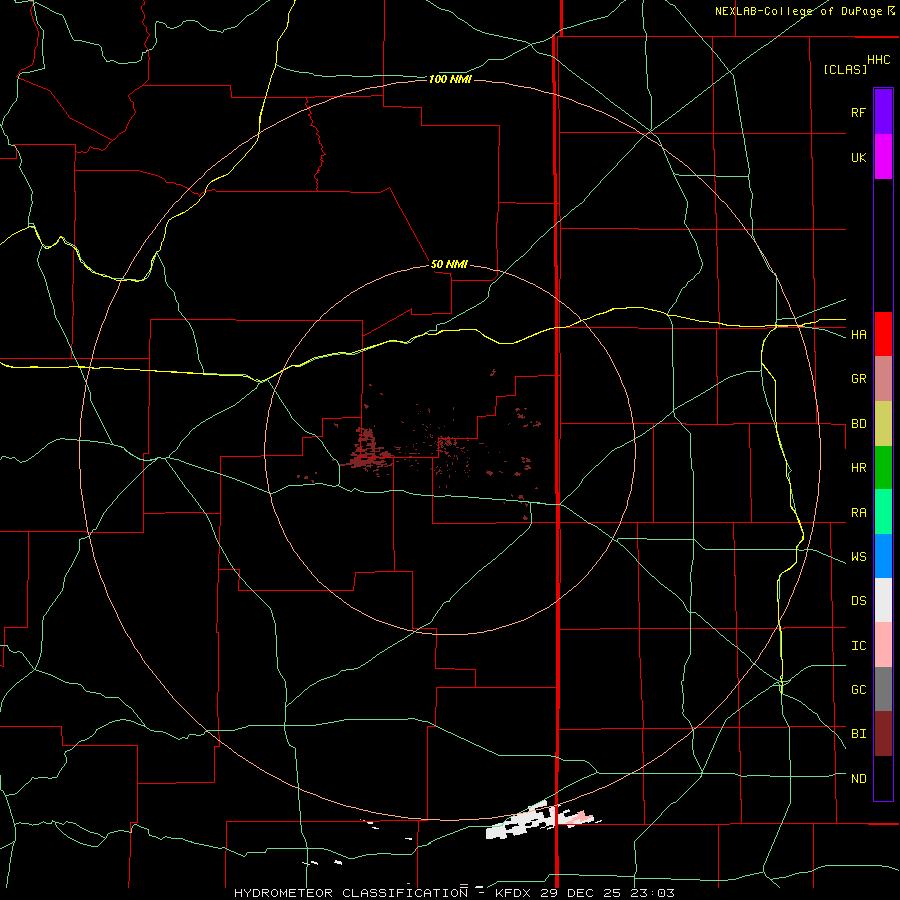This screenshot has height=900, width=900.
Task: Pick the dusty pink GR legend swatch
Action: coord(883,379)
